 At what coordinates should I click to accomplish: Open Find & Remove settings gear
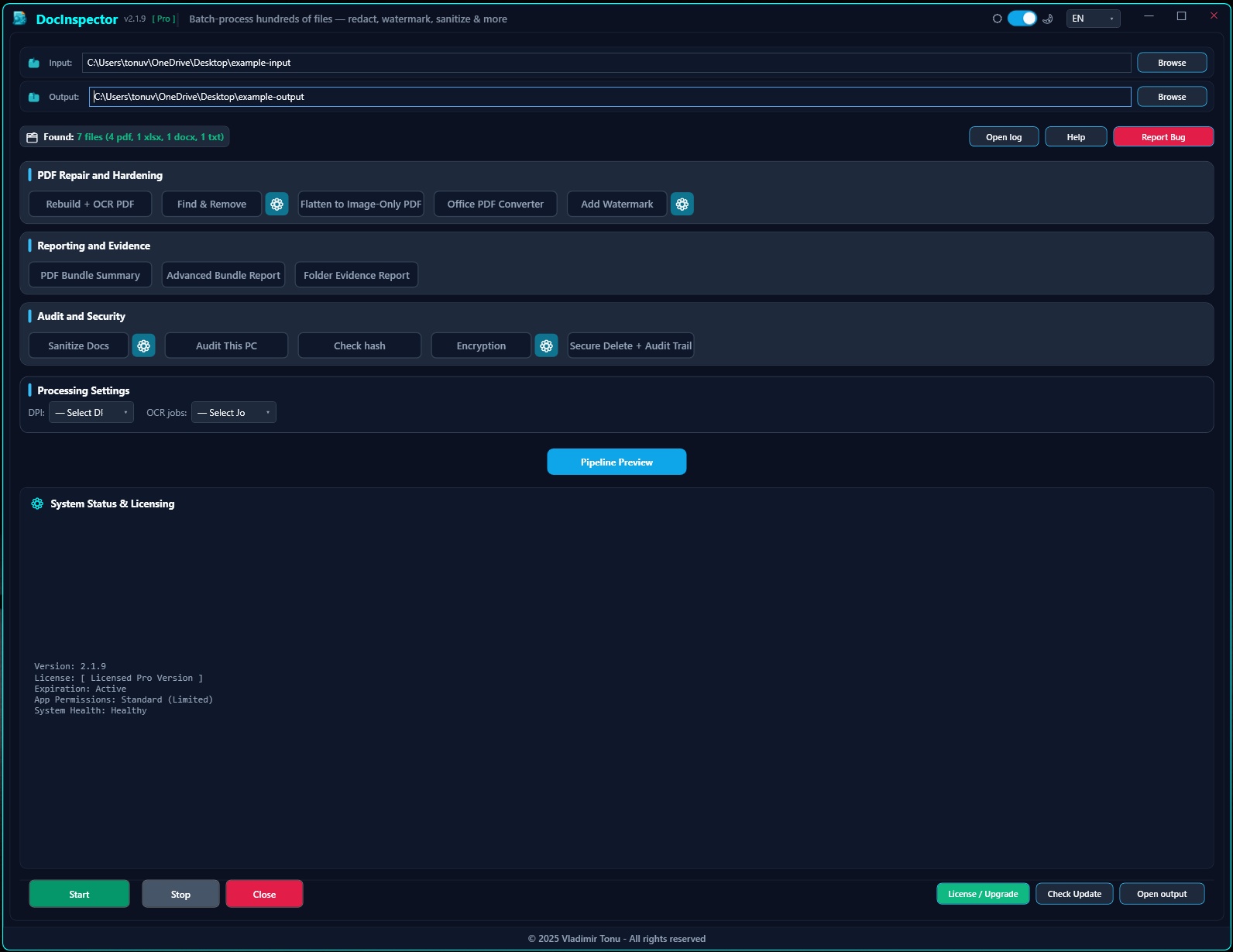pos(276,204)
